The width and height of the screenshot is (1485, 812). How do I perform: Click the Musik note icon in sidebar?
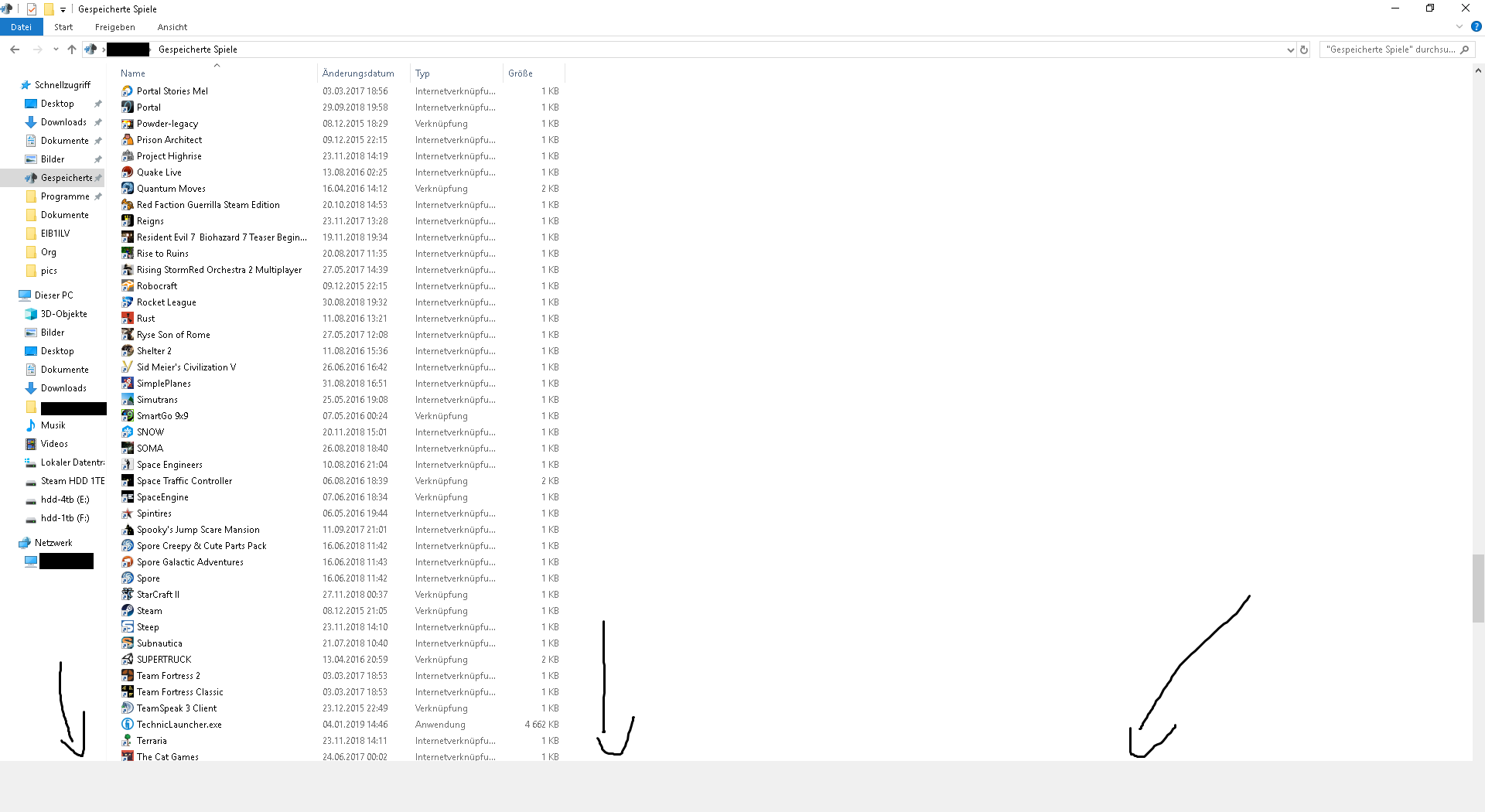point(31,425)
